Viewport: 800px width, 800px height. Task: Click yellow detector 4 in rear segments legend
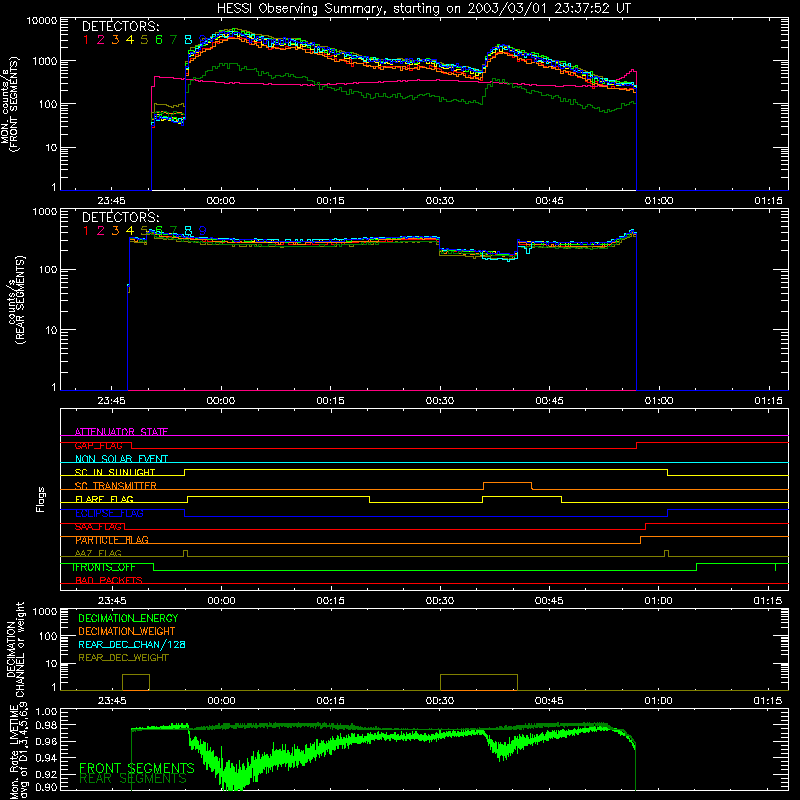click(130, 231)
